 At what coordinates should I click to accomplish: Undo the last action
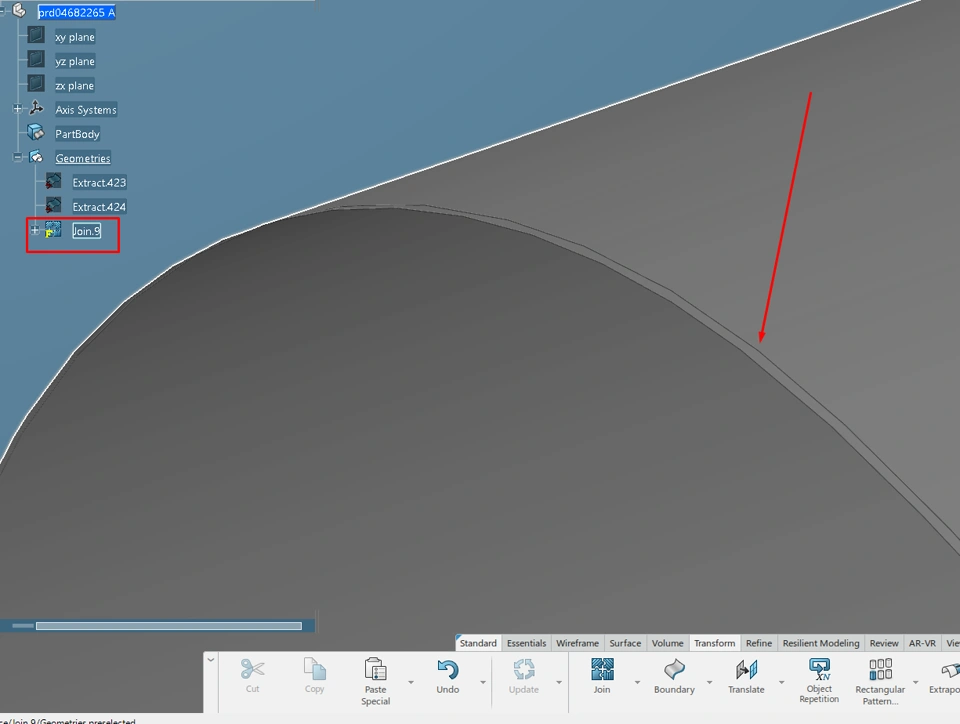[x=448, y=676]
